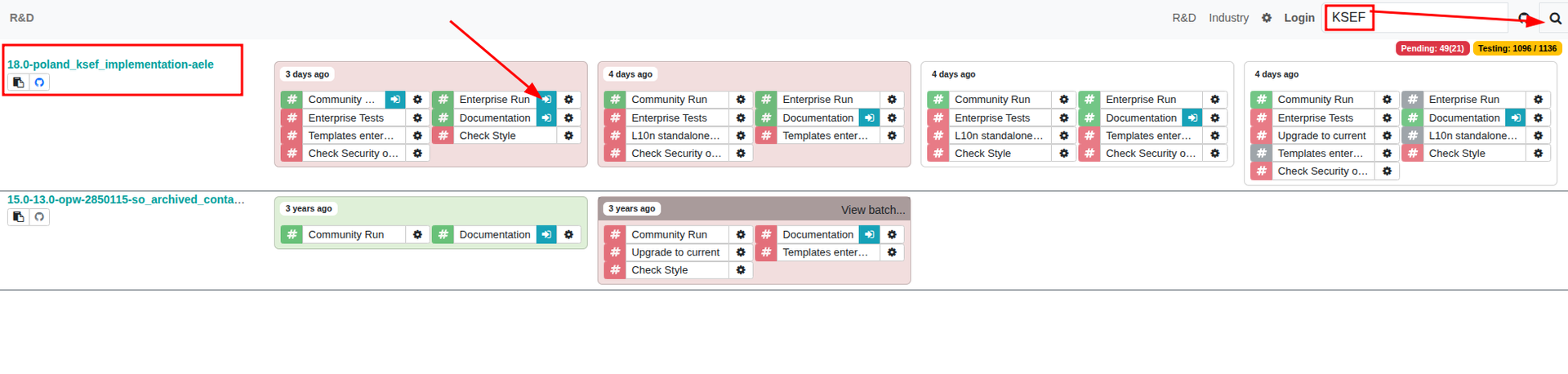This screenshot has width=1568, height=374.
Task: Select the R&D item next to Industry in navbar
Action: pos(1183,18)
